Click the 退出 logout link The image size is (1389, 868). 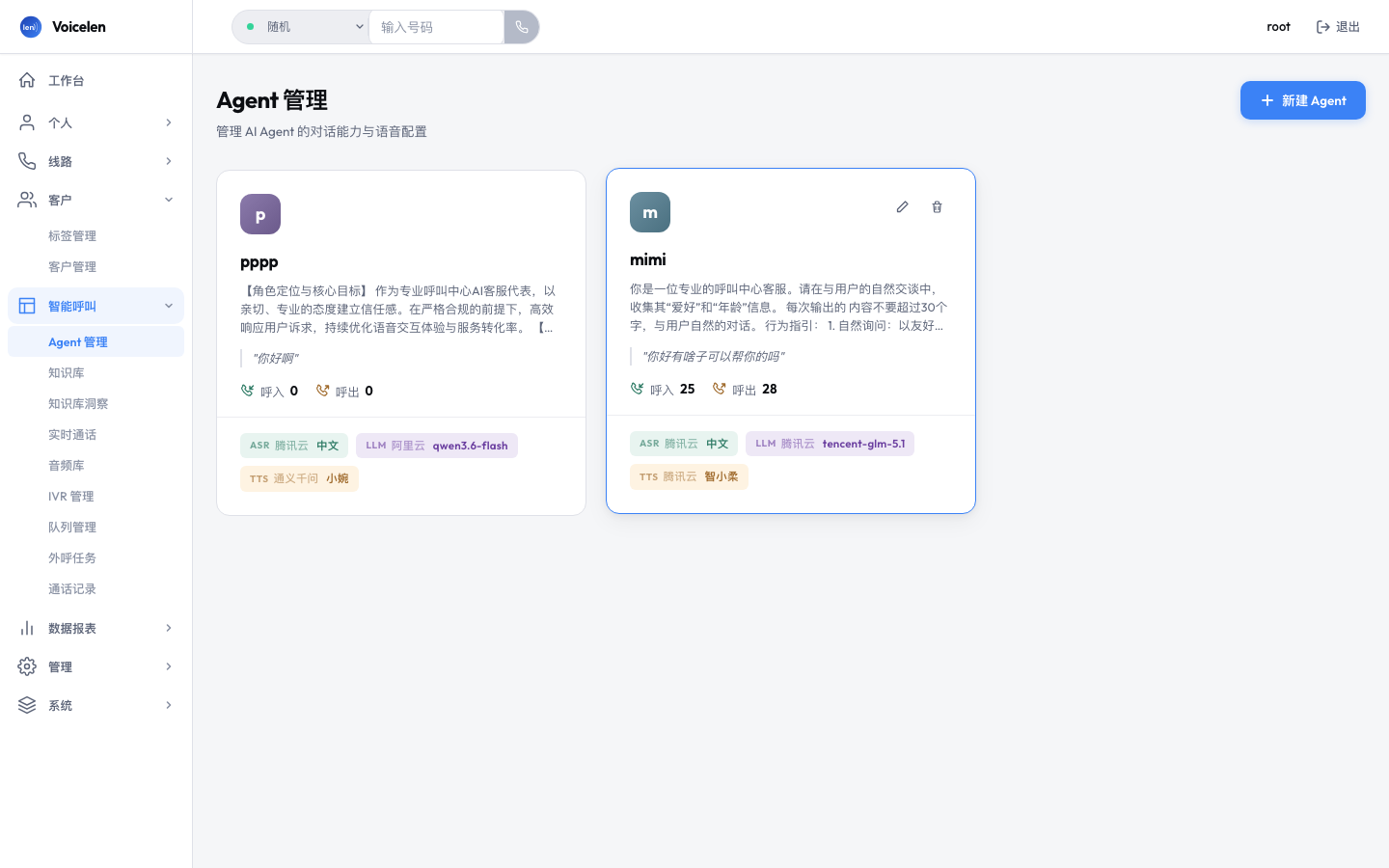click(1338, 27)
